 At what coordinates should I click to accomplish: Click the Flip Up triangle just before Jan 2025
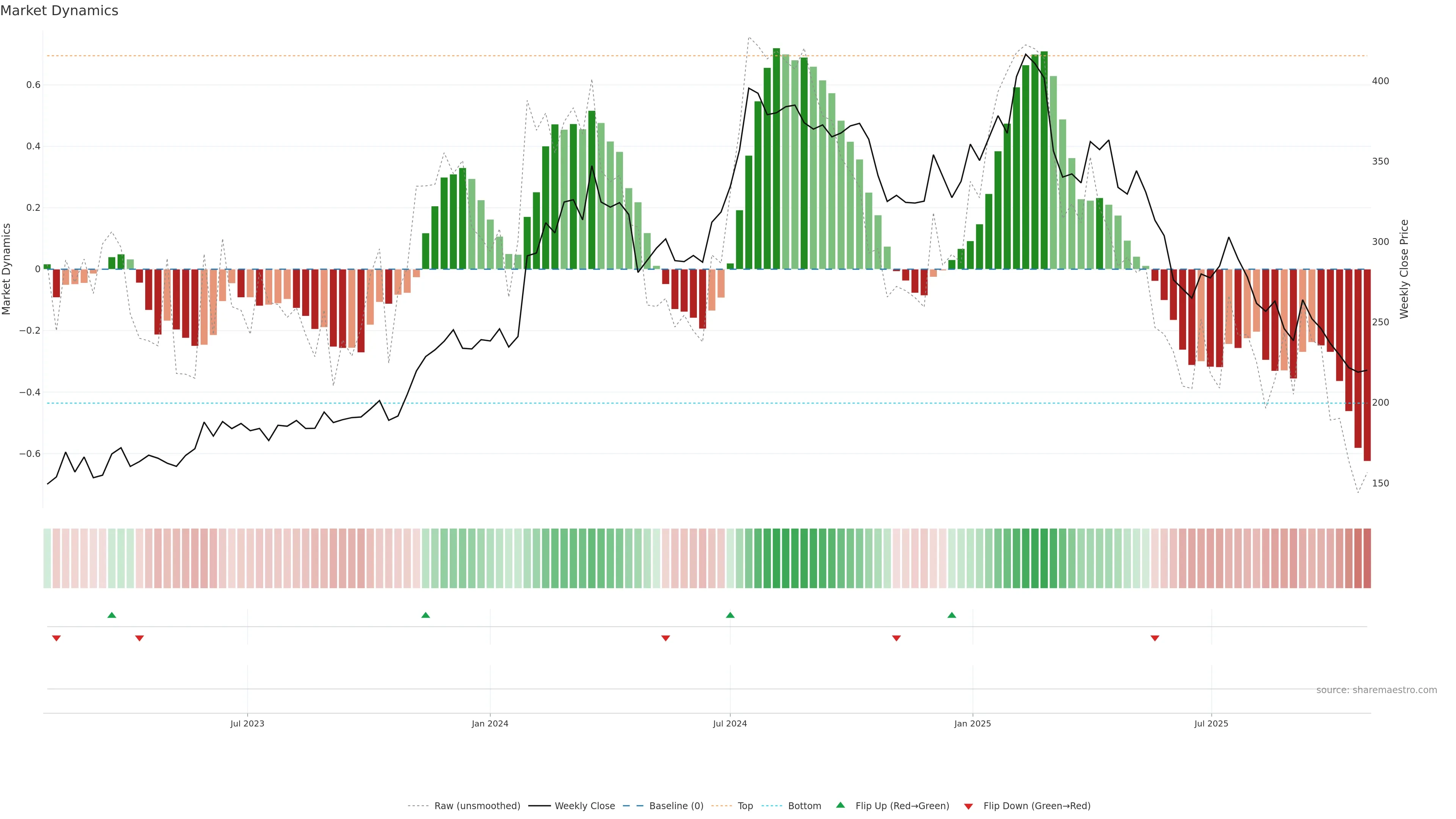[952, 615]
